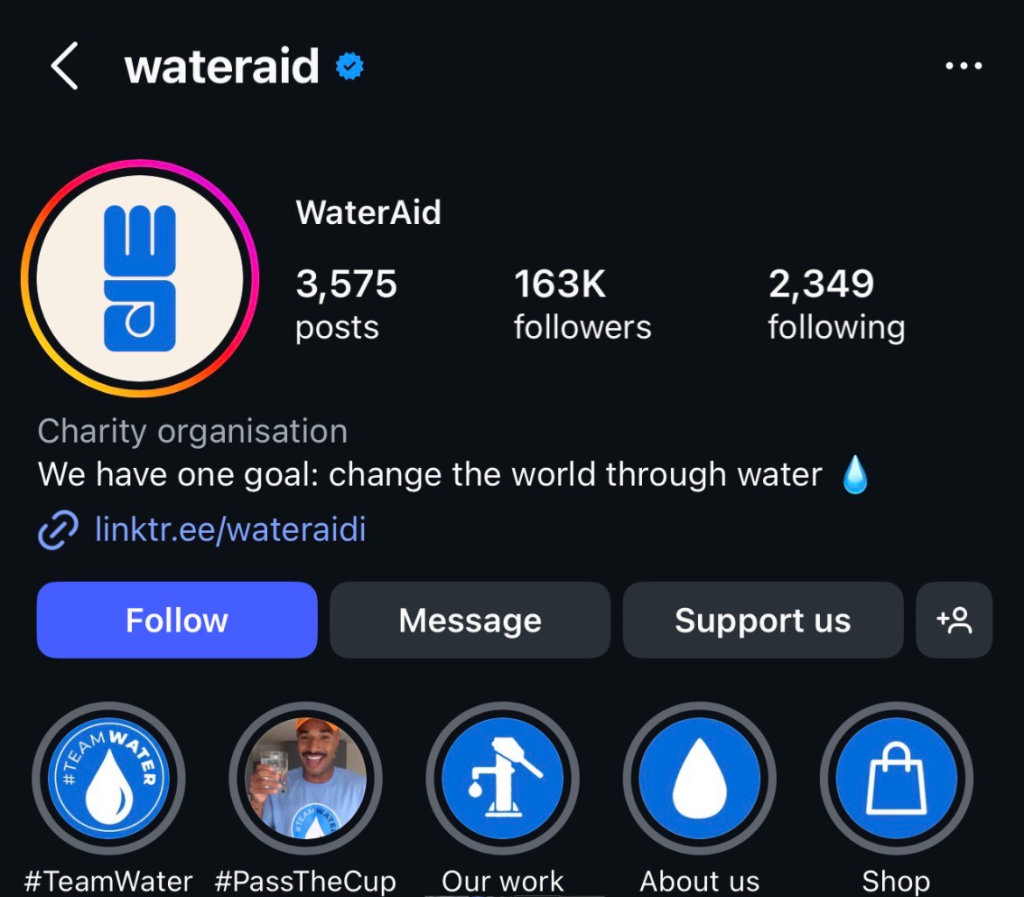Expand suggested accounts with add-person icon
The height and width of the screenshot is (897, 1024).
click(954, 620)
